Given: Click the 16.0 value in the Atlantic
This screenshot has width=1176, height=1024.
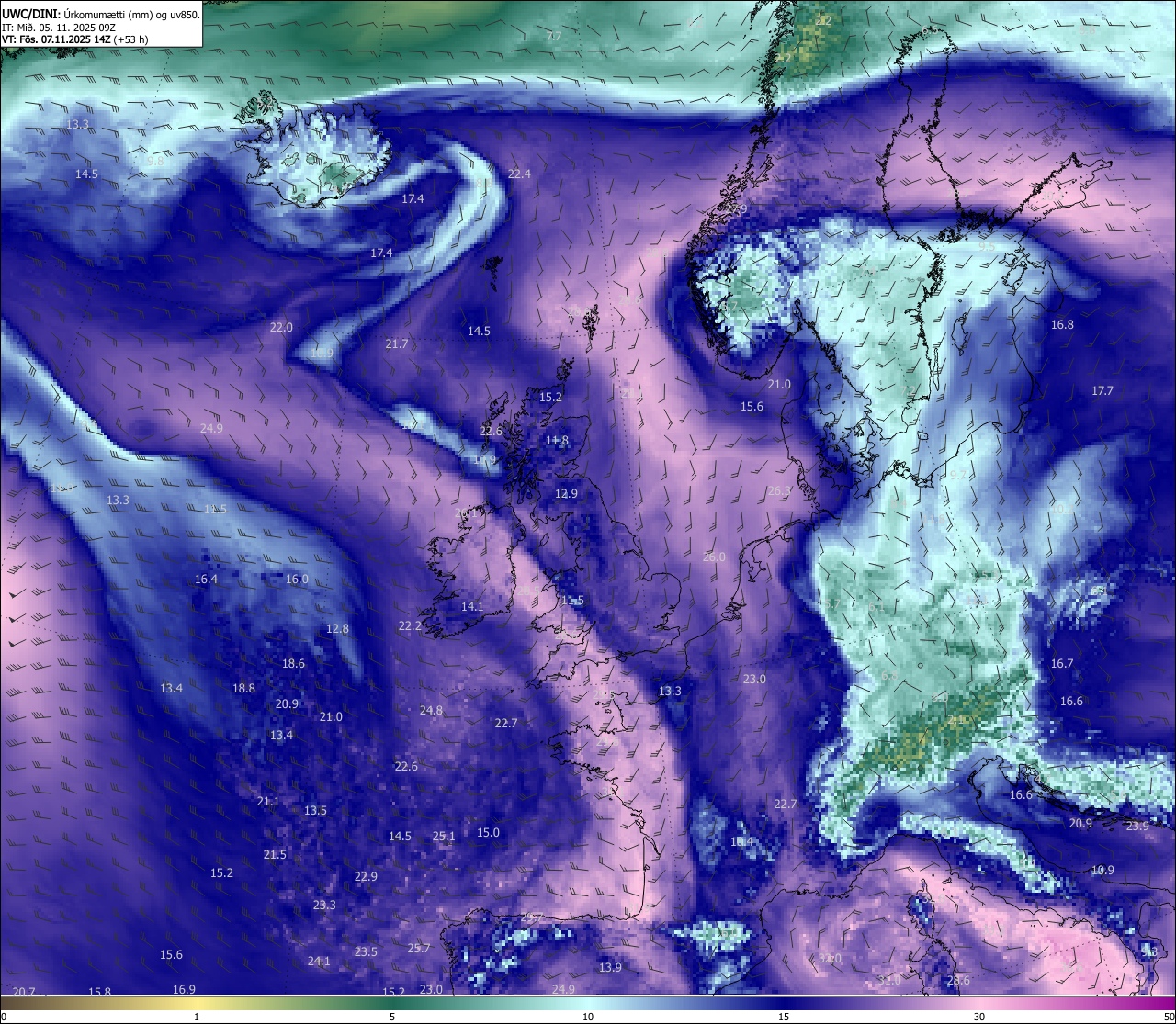Looking at the screenshot, I should (x=297, y=579).
